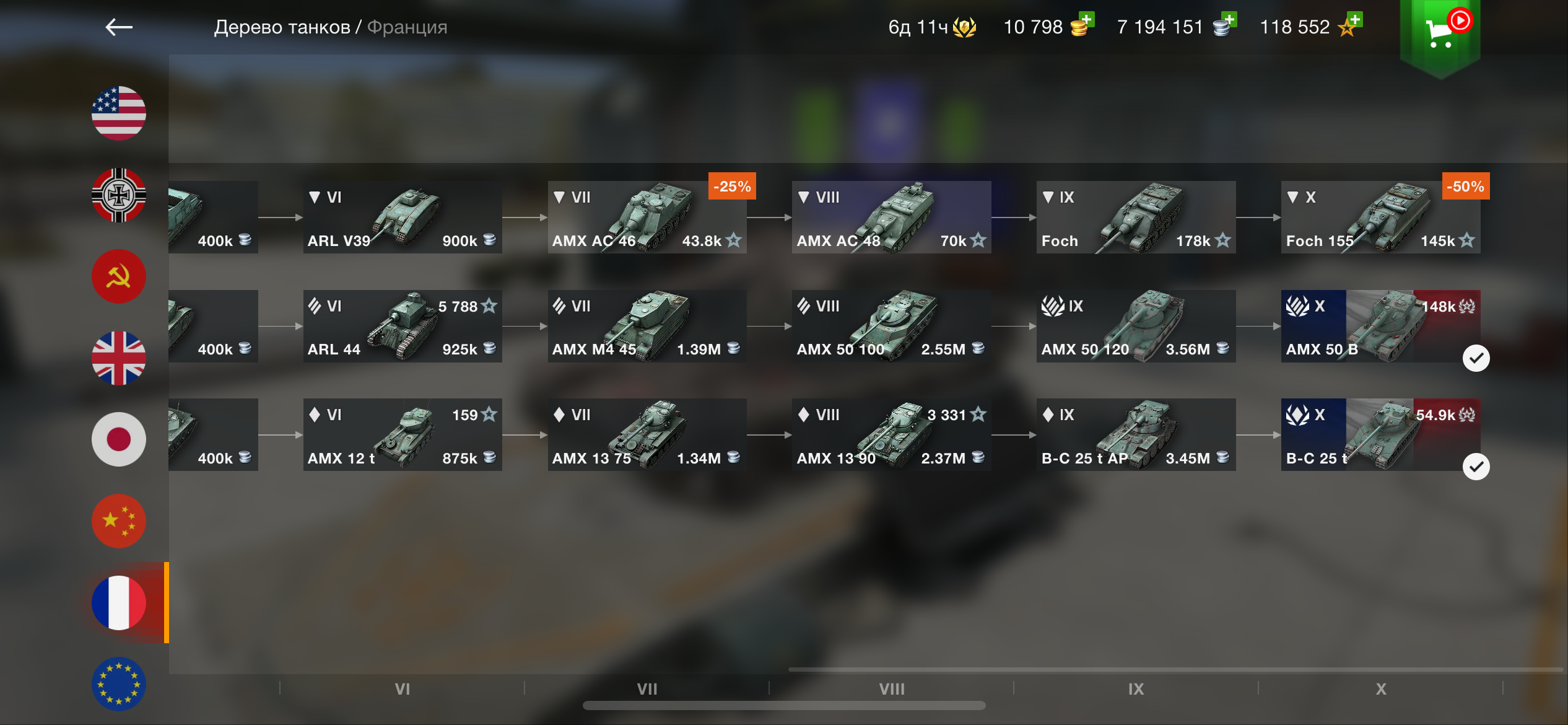Image resolution: width=1568 pixels, height=725 pixels.
Task: Toggle the AMX 50 B checkmark
Action: (x=1476, y=358)
